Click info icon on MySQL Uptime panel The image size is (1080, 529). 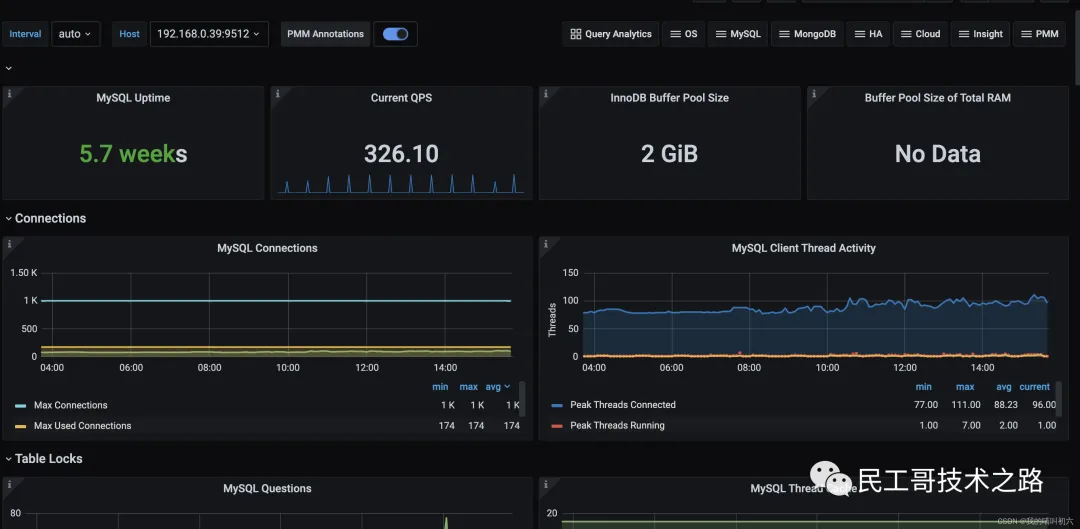coord(10,94)
